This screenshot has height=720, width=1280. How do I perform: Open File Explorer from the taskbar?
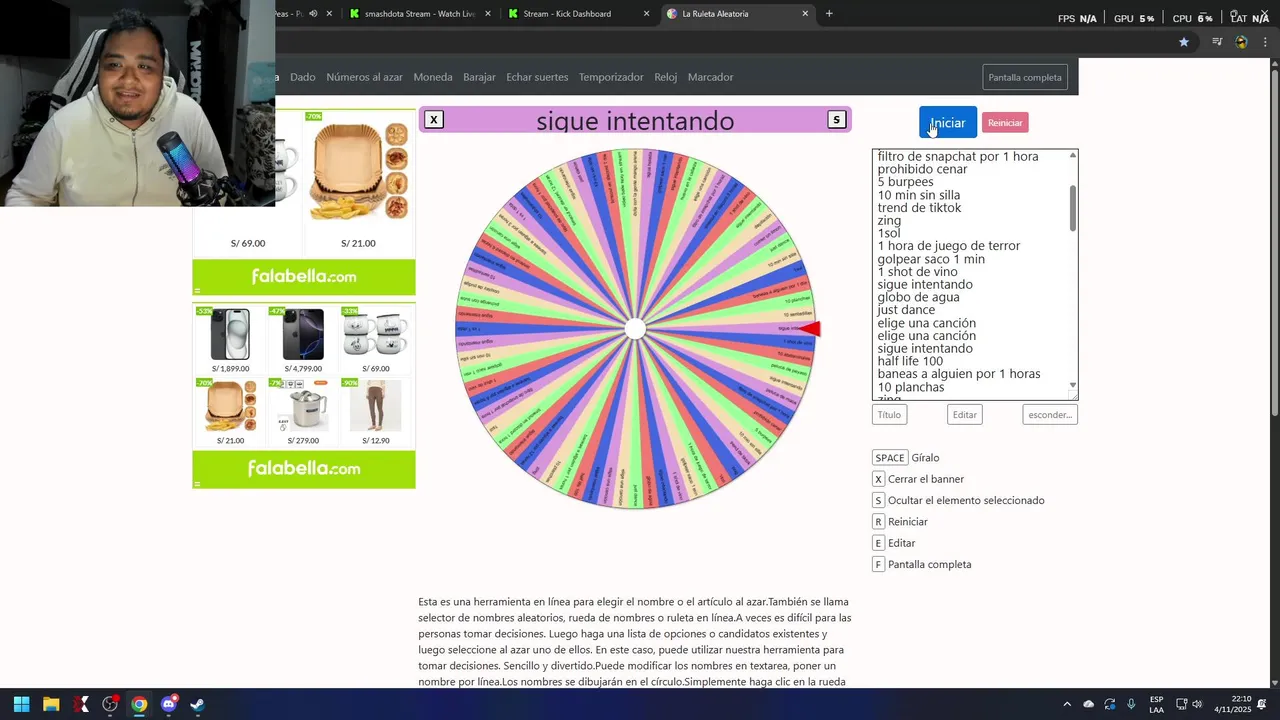(x=51, y=704)
